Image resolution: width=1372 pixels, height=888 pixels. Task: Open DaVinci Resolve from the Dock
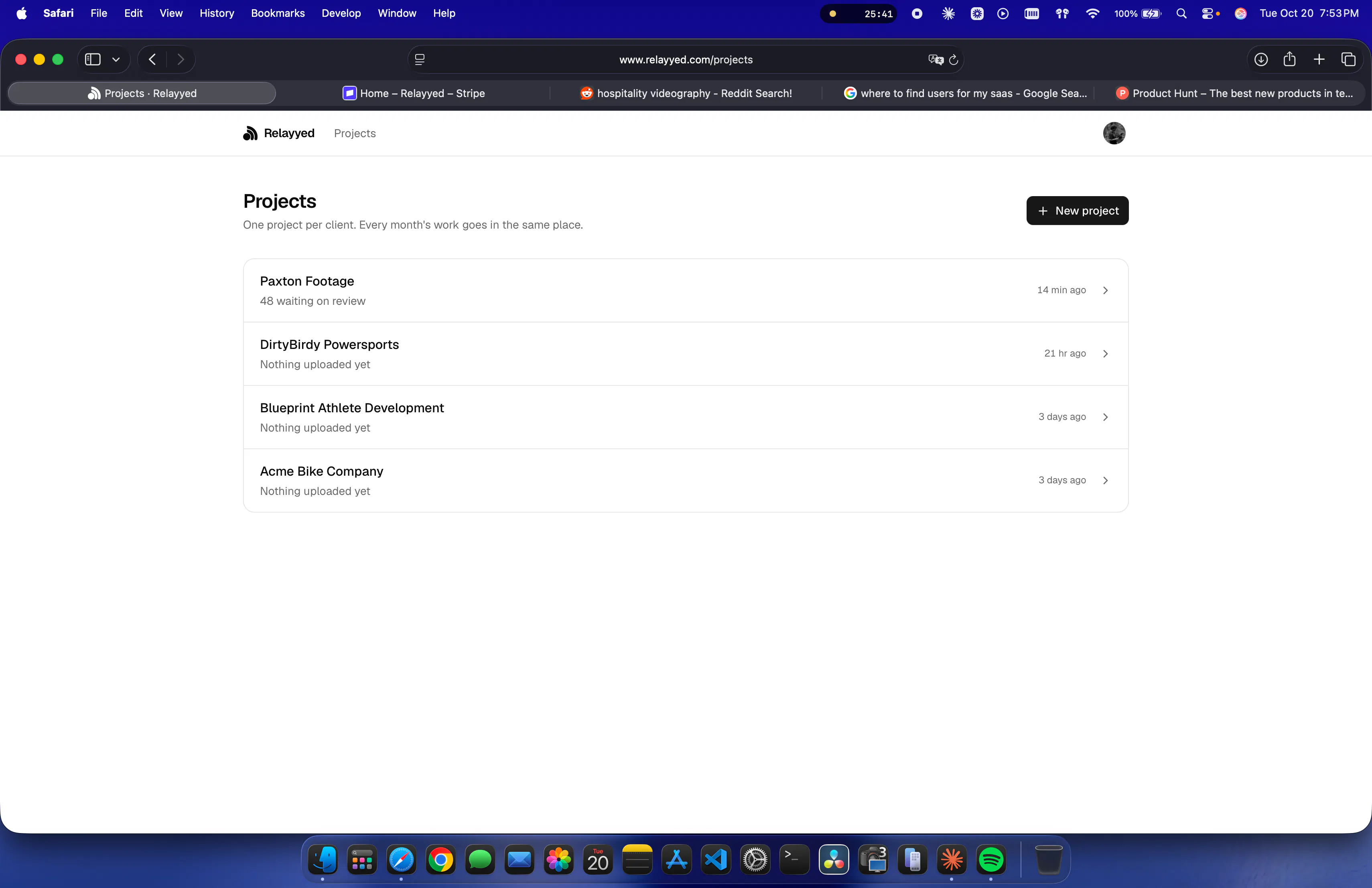[834, 860]
